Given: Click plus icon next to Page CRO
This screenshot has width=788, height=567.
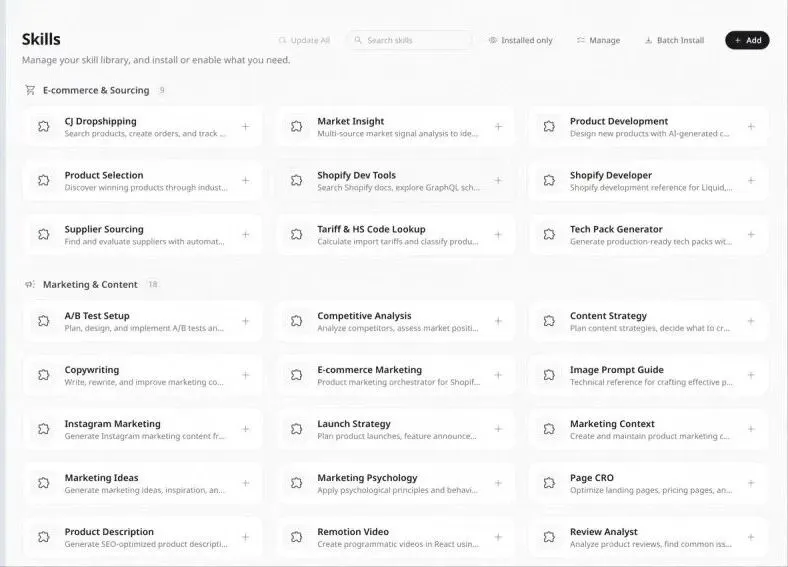Looking at the screenshot, I should click(751, 483).
